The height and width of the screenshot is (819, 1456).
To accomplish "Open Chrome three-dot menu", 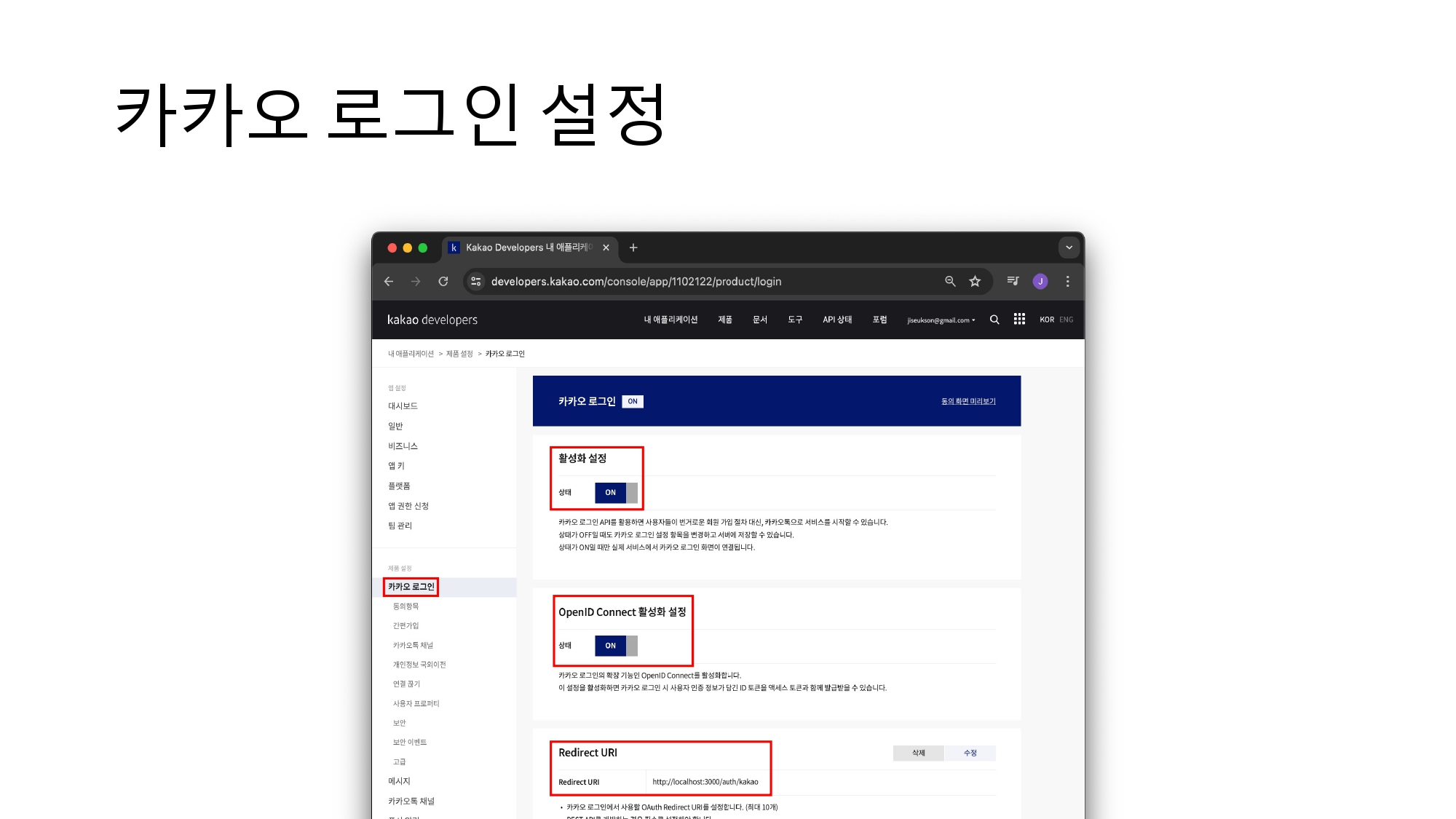I will coord(1067,281).
